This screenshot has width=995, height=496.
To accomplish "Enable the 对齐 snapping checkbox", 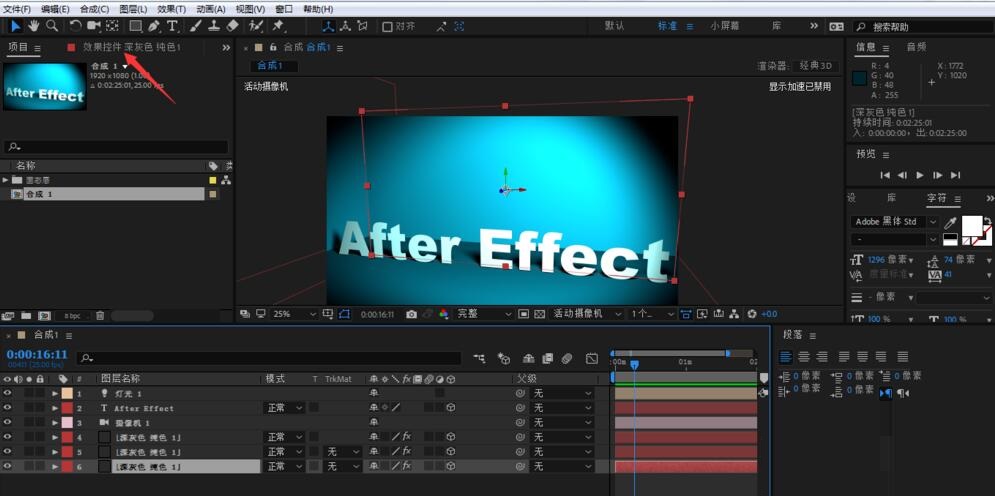I will (x=387, y=27).
